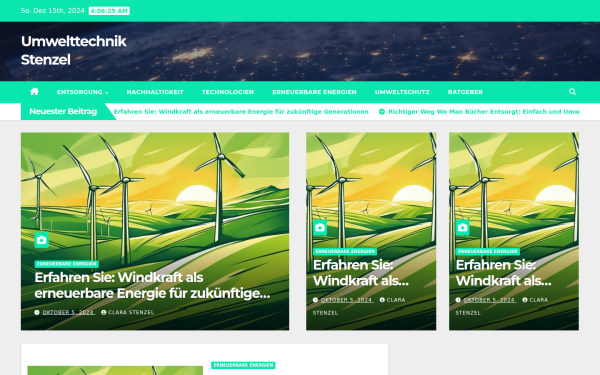Click author icon beside Clara Stenzel on large post
This screenshot has width=600, height=375.
[104, 312]
